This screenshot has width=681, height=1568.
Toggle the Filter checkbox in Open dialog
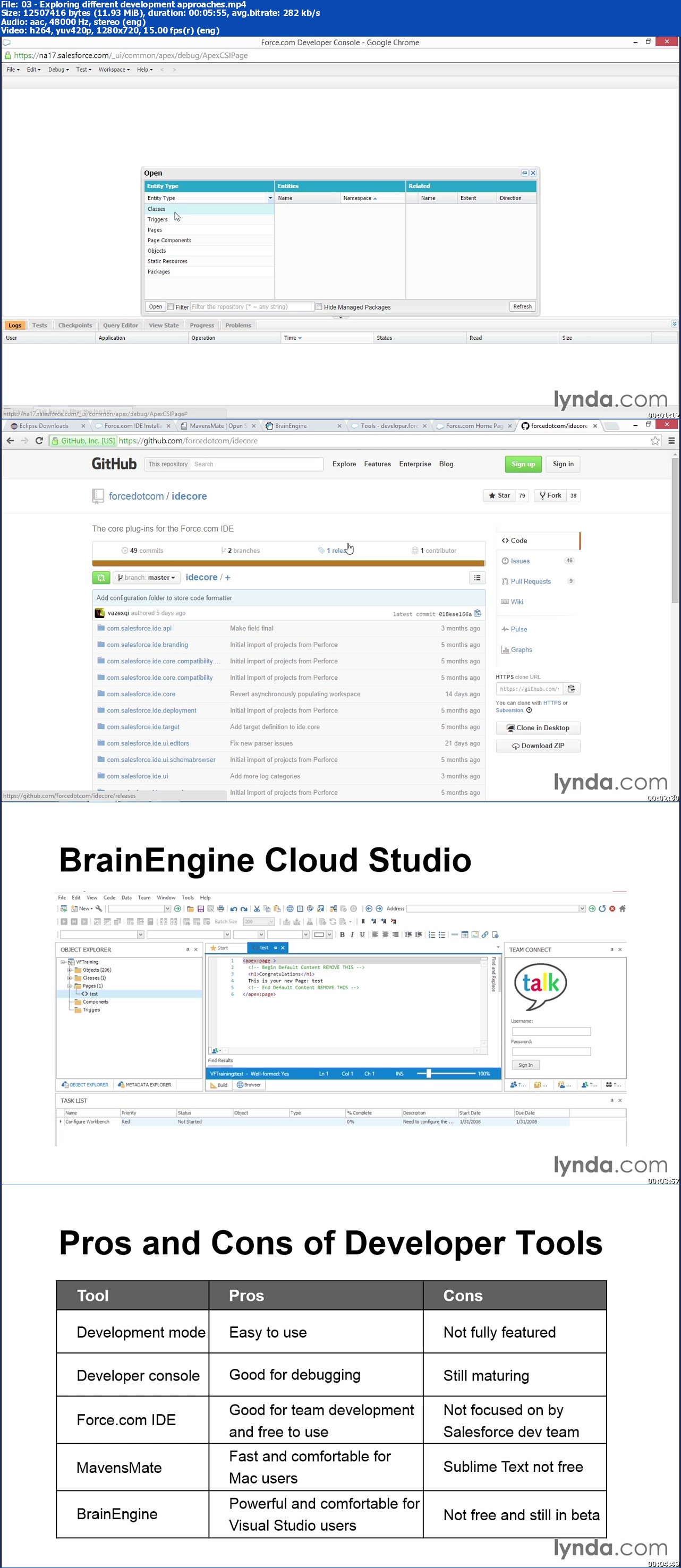tap(171, 307)
